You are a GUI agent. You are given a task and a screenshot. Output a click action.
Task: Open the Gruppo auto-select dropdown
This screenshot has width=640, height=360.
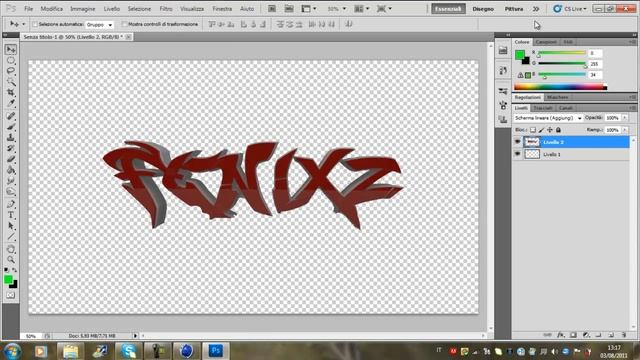click(x=99, y=24)
